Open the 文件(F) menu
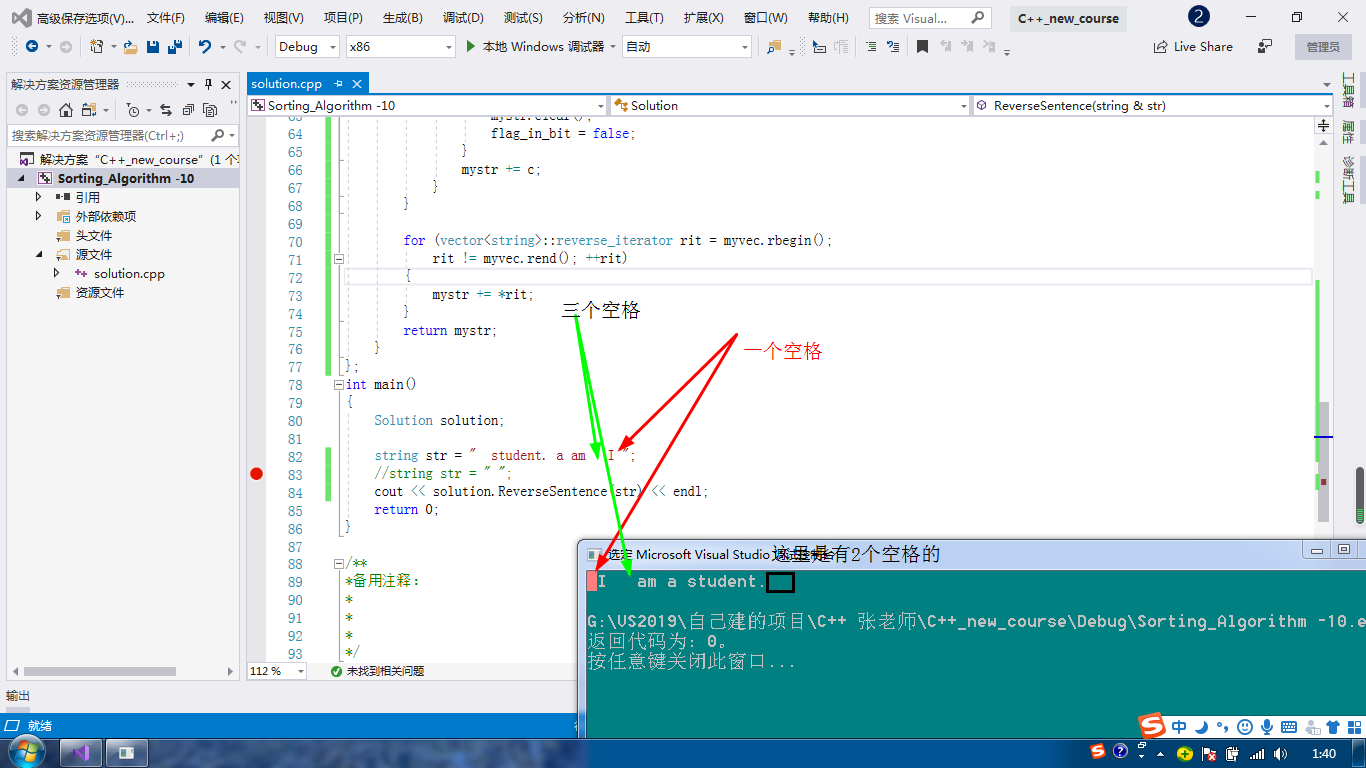The height and width of the screenshot is (768, 1366). [x=165, y=18]
